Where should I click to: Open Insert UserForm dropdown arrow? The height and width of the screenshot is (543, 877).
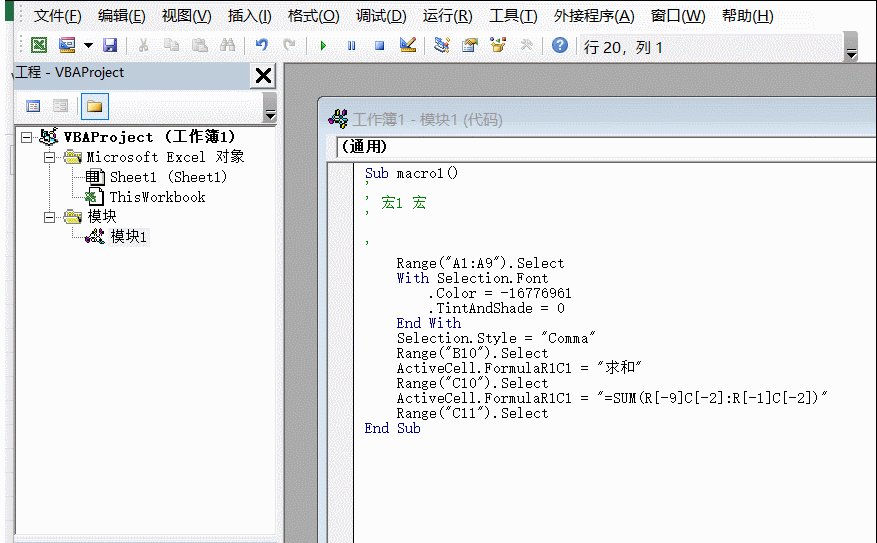pyautogui.click(x=88, y=45)
